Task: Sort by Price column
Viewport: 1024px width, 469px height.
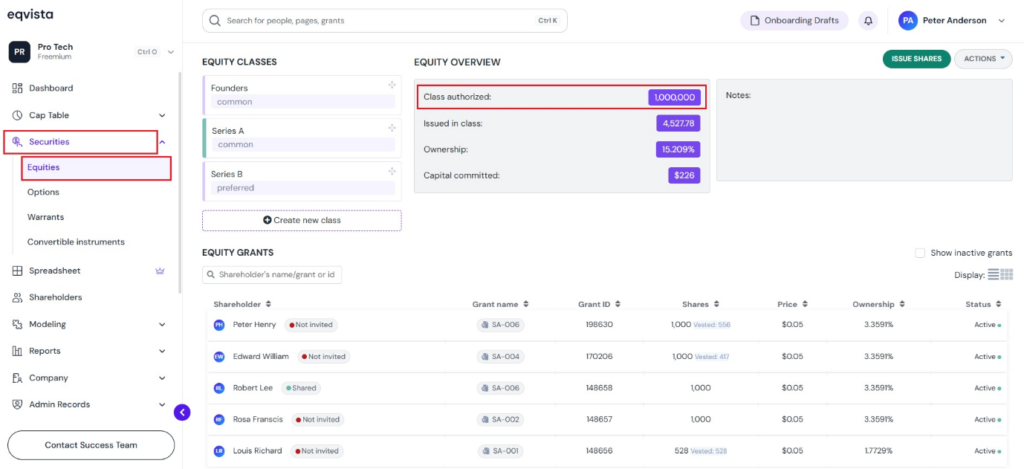Action: click(x=792, y=304)
